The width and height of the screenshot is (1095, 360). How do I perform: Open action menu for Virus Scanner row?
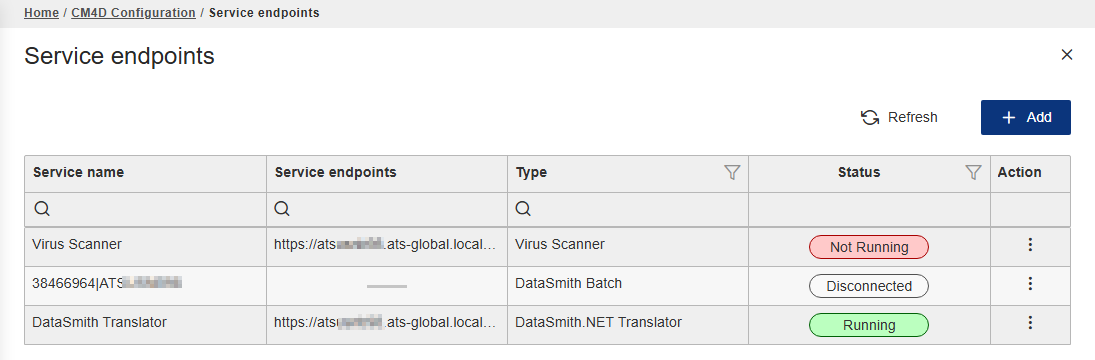point(1030,245)
